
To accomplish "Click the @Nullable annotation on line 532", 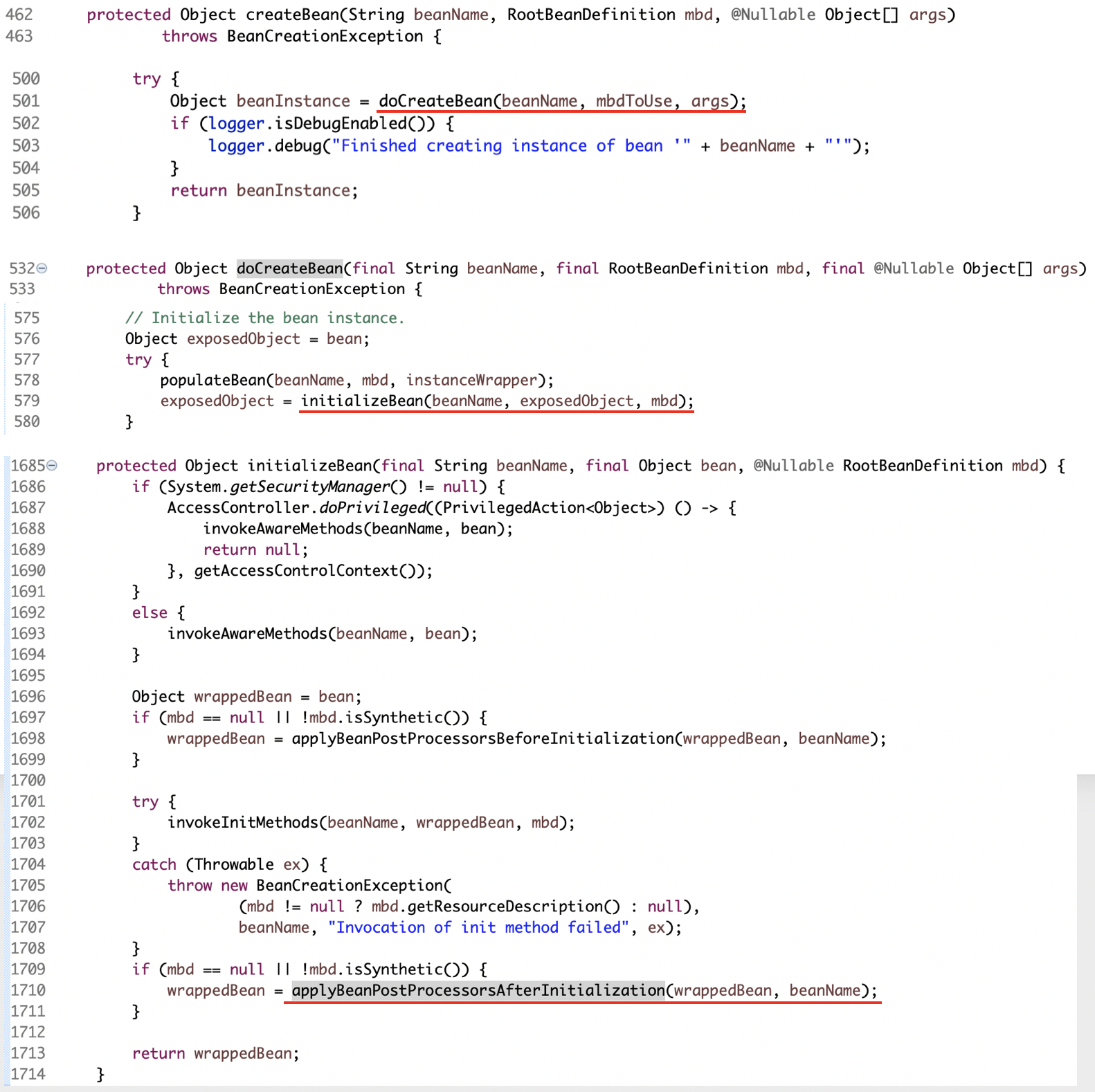I will pyautogui.click(x=914, y=269).
